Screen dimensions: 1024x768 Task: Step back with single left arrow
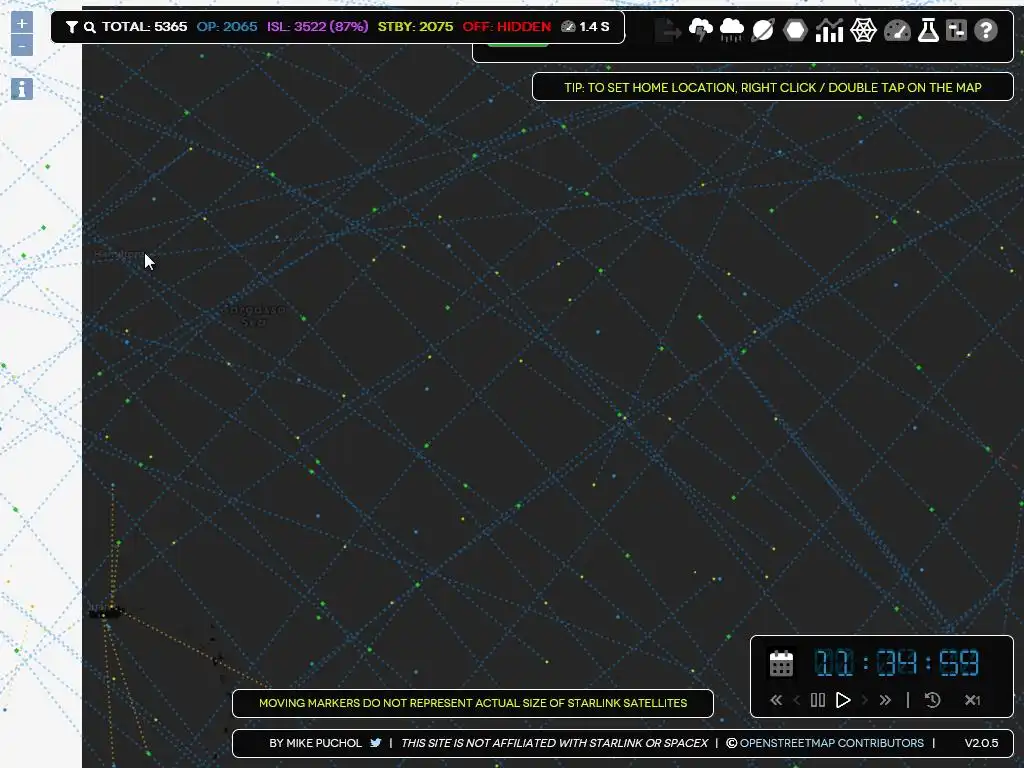pyautogui.click(x=797, y=700)
